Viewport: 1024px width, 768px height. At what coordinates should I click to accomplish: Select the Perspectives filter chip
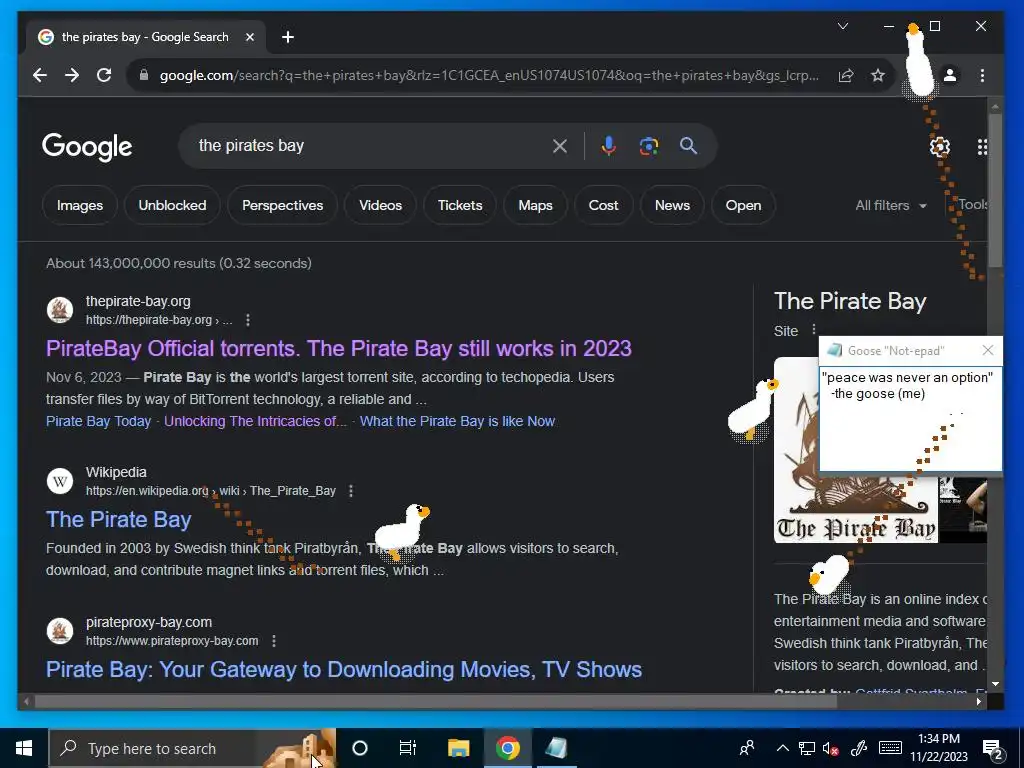[283, 205]
